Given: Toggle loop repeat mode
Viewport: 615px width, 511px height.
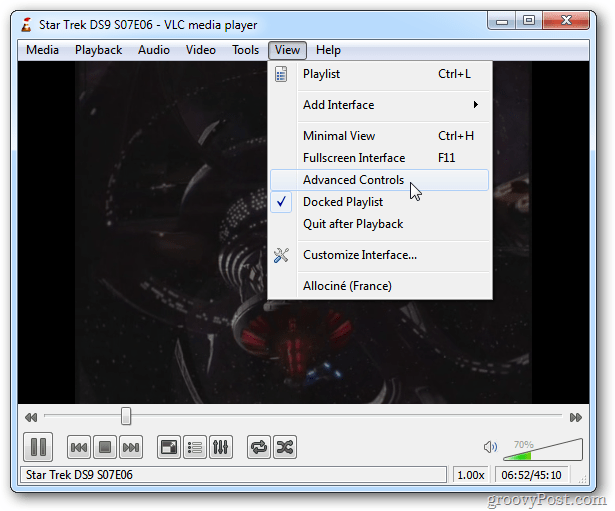Looking at the screenshot, I should pyautogui.click(x=258, y=447).
